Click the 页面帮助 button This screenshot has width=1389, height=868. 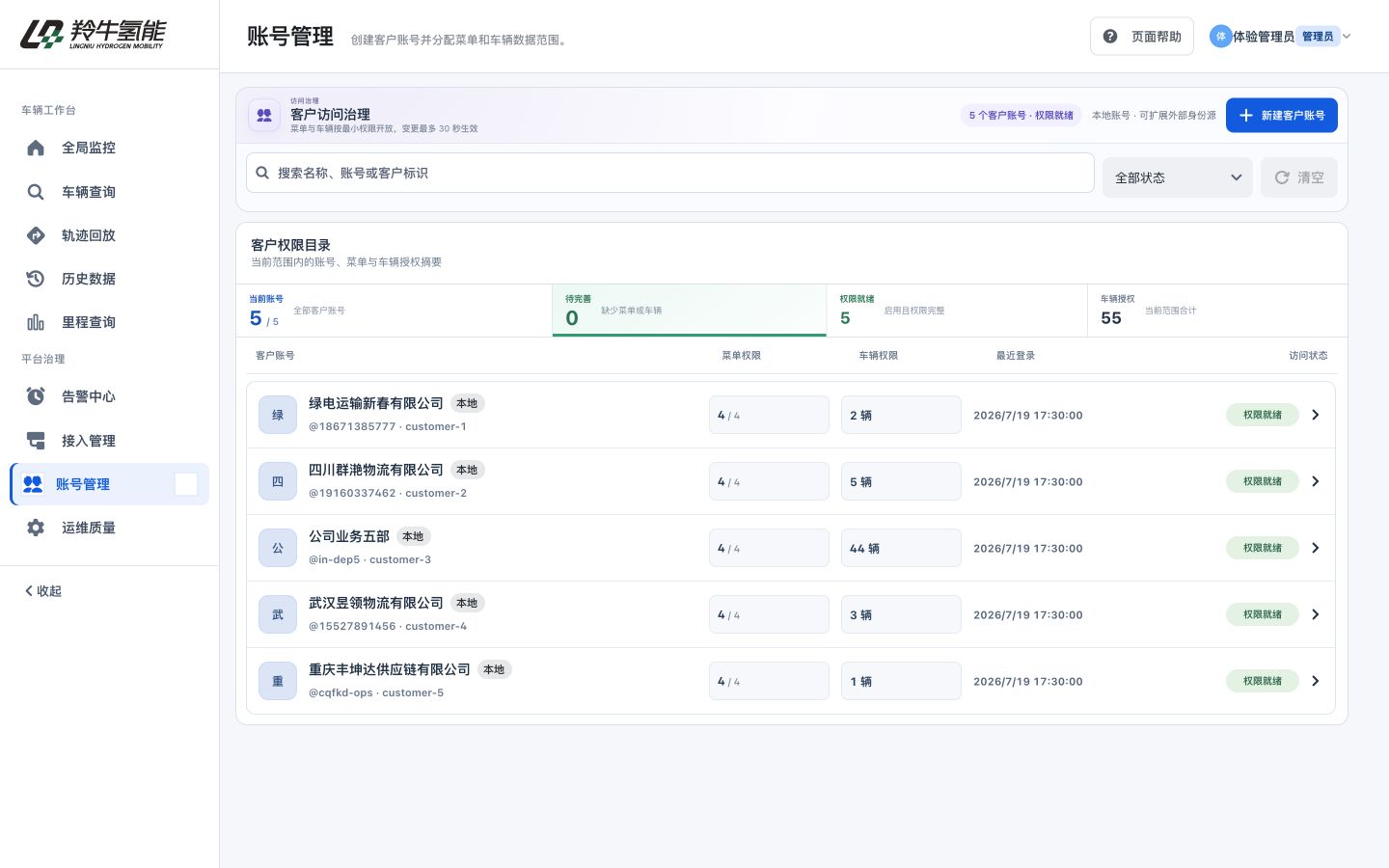pos(1142,37)
